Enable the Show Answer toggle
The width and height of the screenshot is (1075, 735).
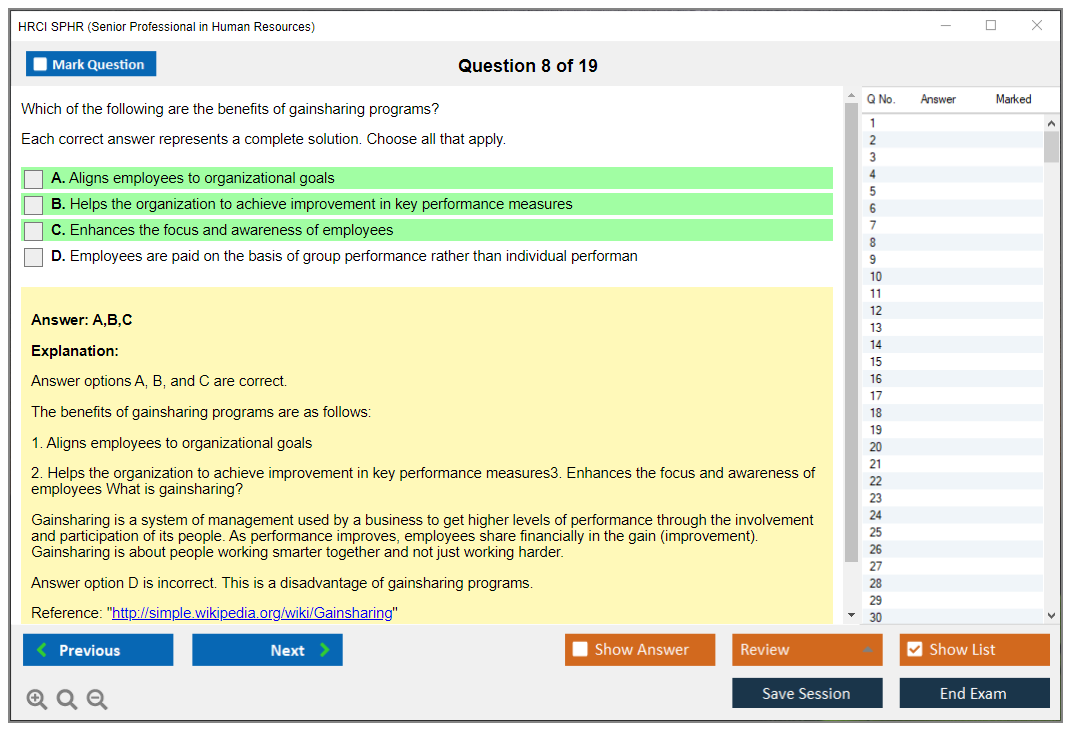tap(580, 650)
